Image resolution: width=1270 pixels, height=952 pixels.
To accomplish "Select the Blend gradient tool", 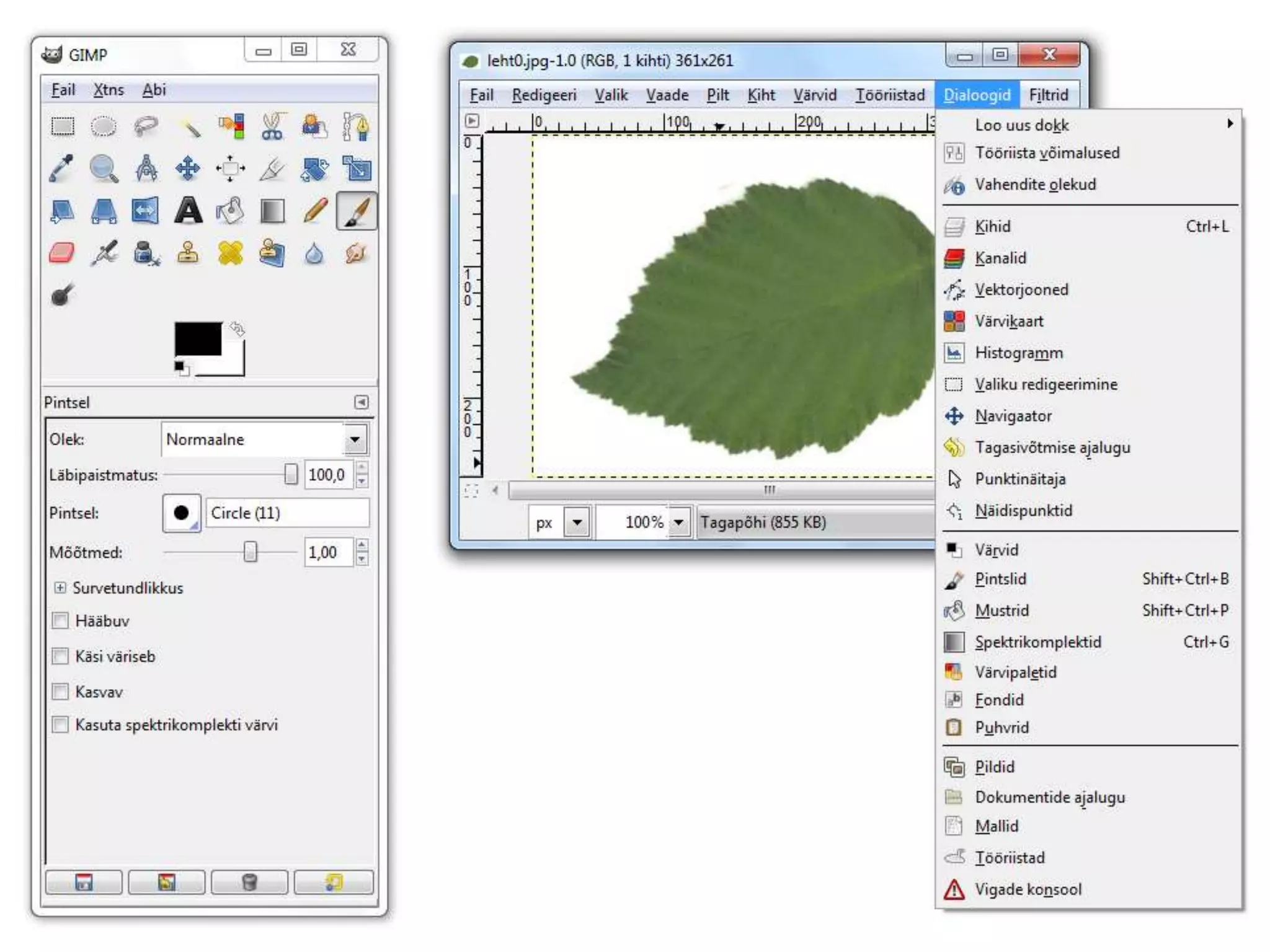I will coord(273,211).
